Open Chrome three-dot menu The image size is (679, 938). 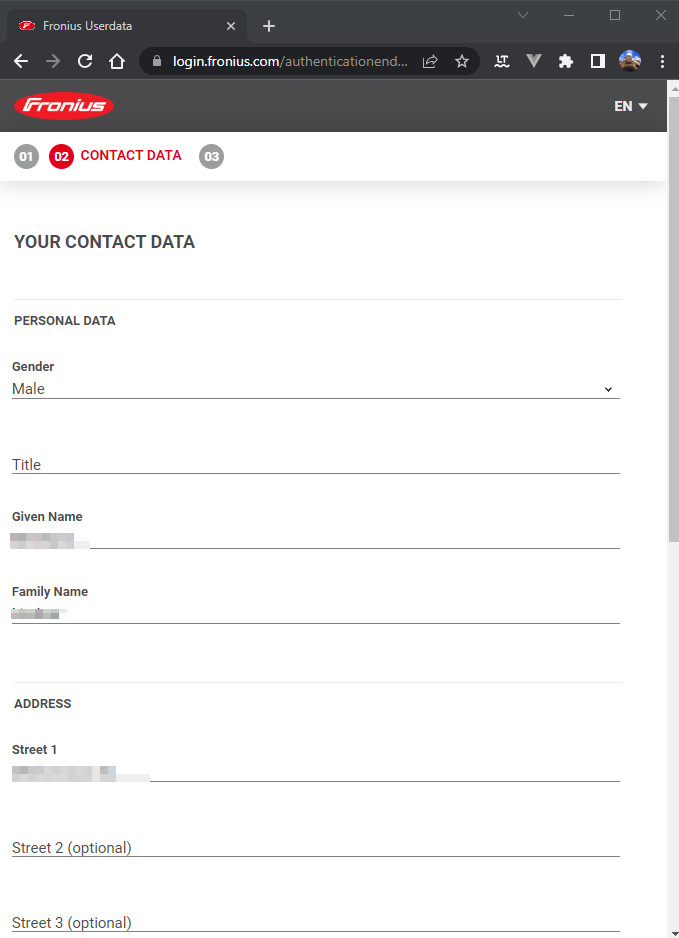click(662, 61)
